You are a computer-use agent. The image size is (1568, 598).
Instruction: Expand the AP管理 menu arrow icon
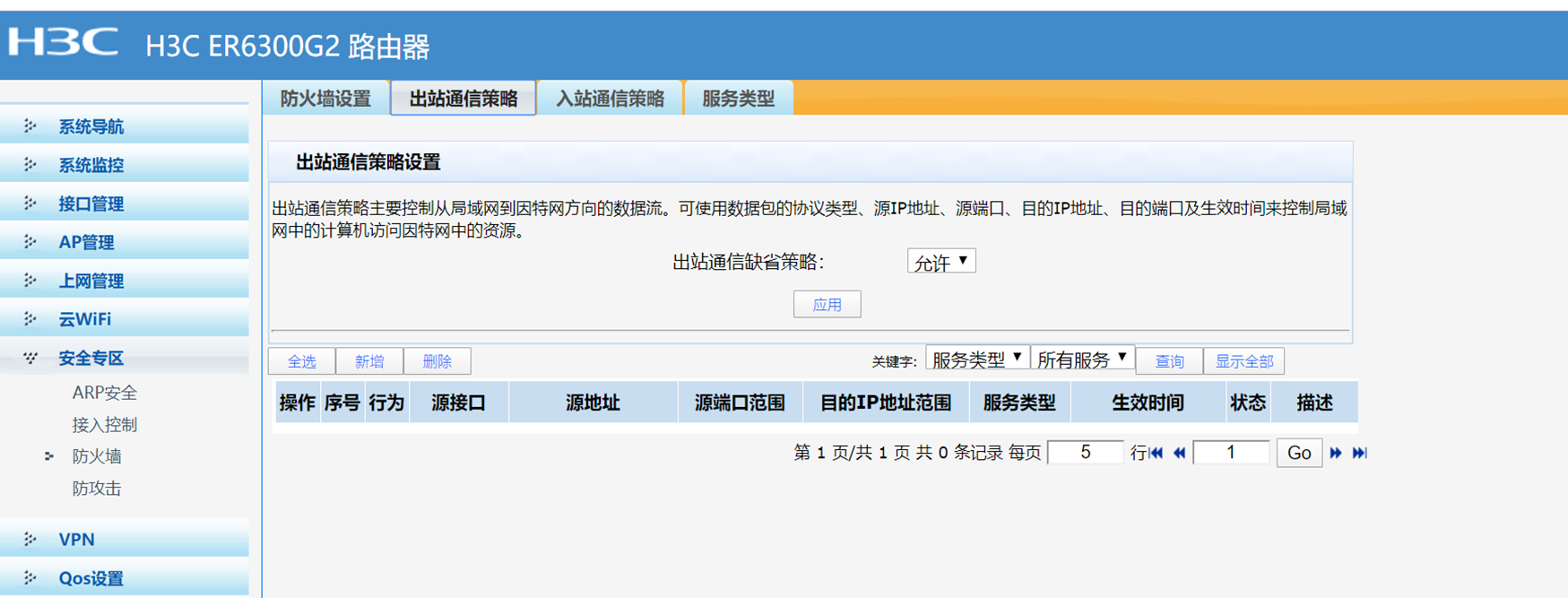point(30,241)
